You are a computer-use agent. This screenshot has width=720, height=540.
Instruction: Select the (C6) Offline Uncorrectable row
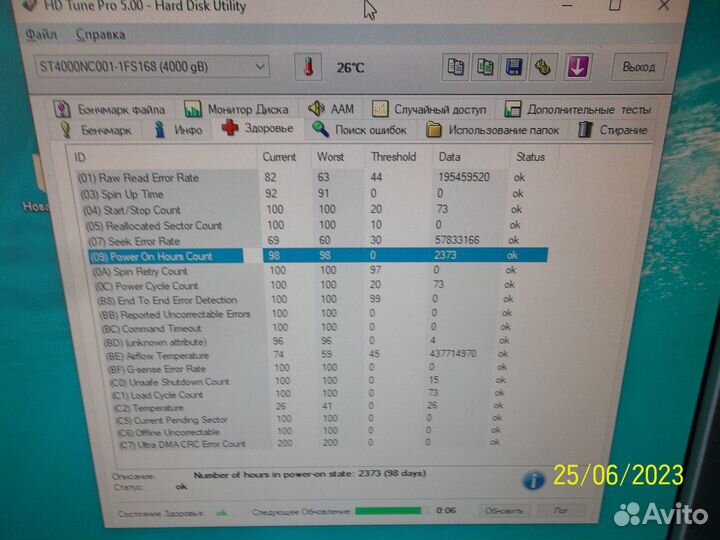[307, 432]
